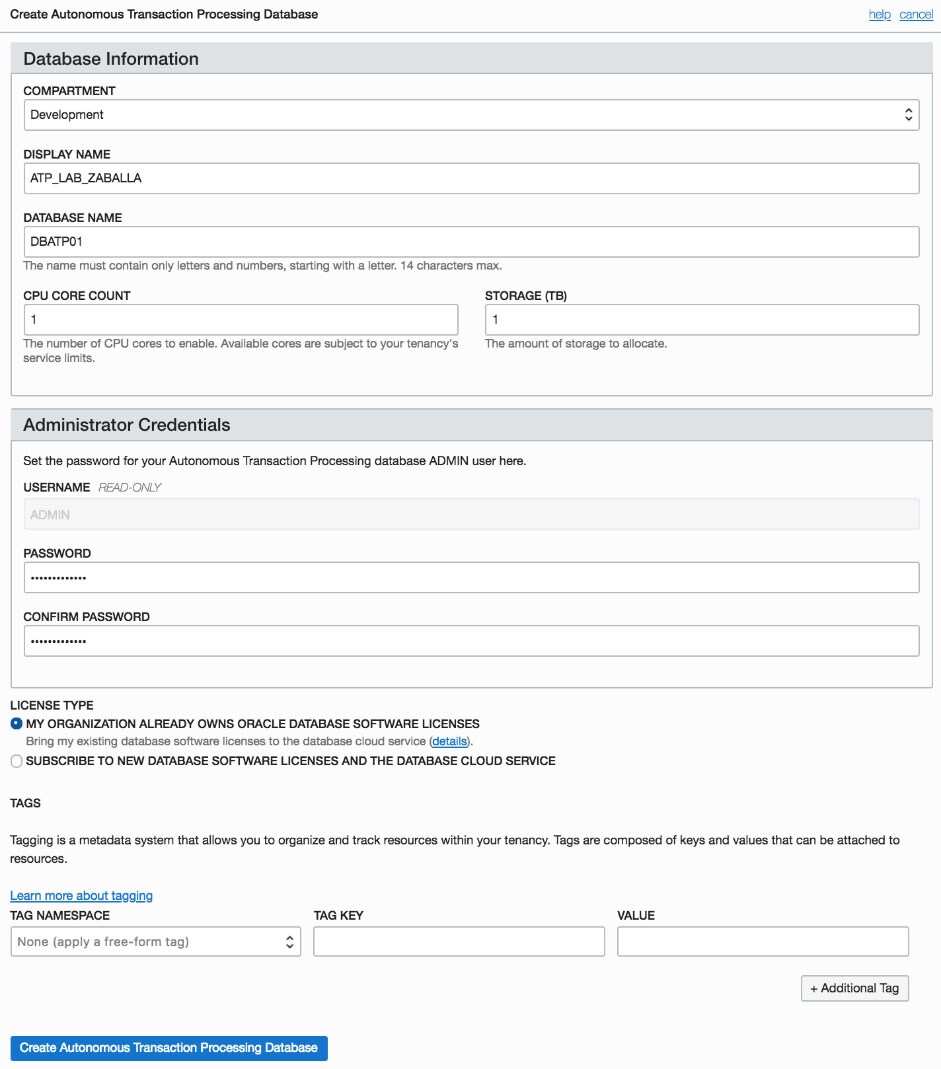This screenshot has width=941, height=1069.
Task: Click the Confirm Password field
Action: pyautogui.click(x=470, y=641)
